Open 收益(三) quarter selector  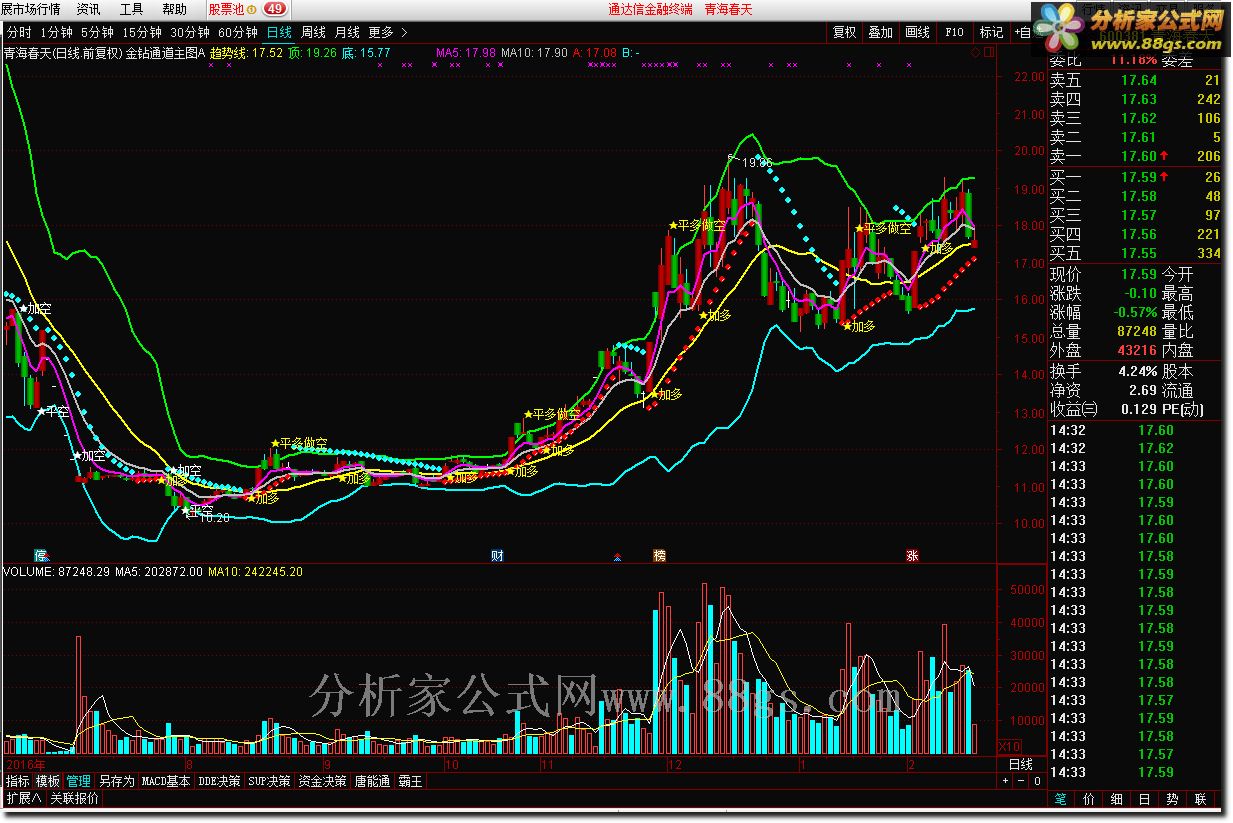click(1073, 410)
